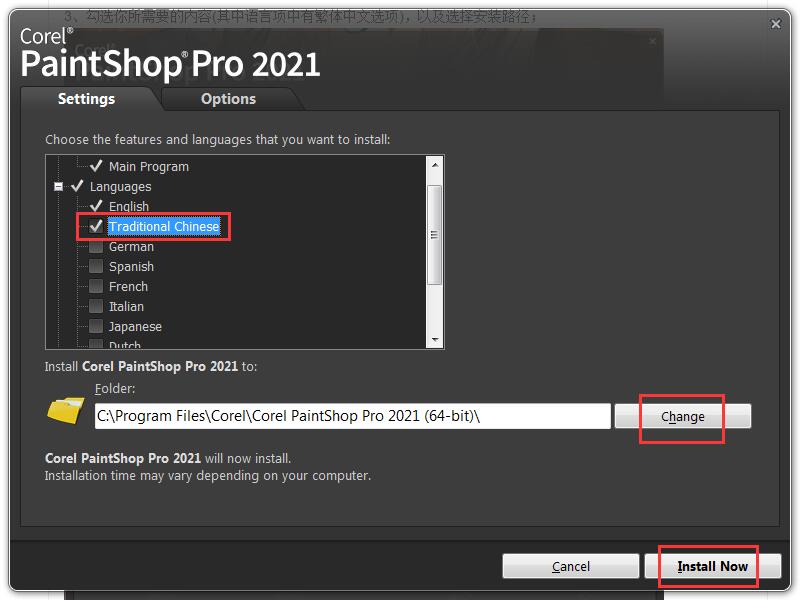The width and height of the screenshot is (800, 600).
Task: Toggle the Traditional Chinese checkbox
Action: pyautogui.click(x=96, y=226)
